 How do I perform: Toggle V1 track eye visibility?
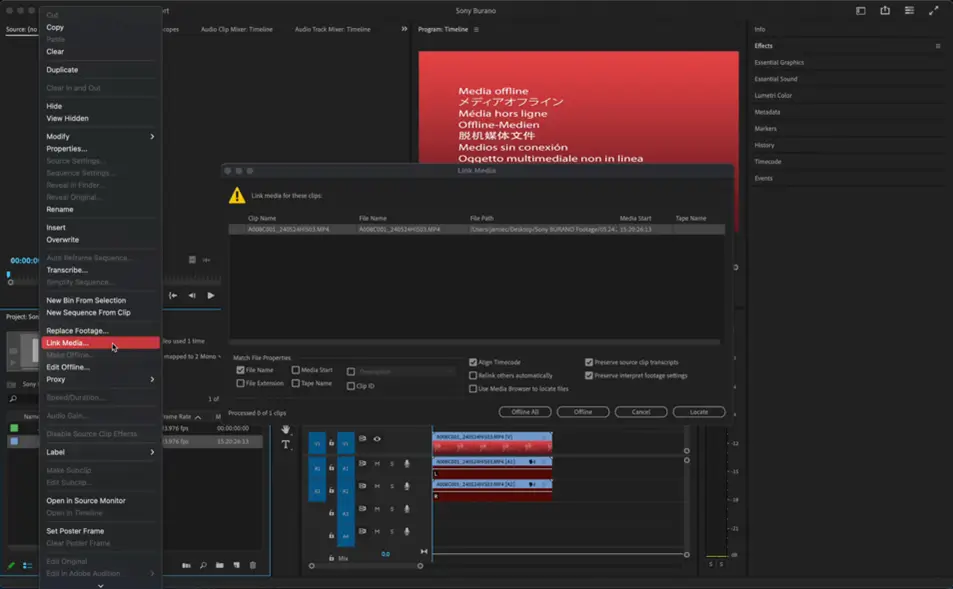[x=377, y=439]
